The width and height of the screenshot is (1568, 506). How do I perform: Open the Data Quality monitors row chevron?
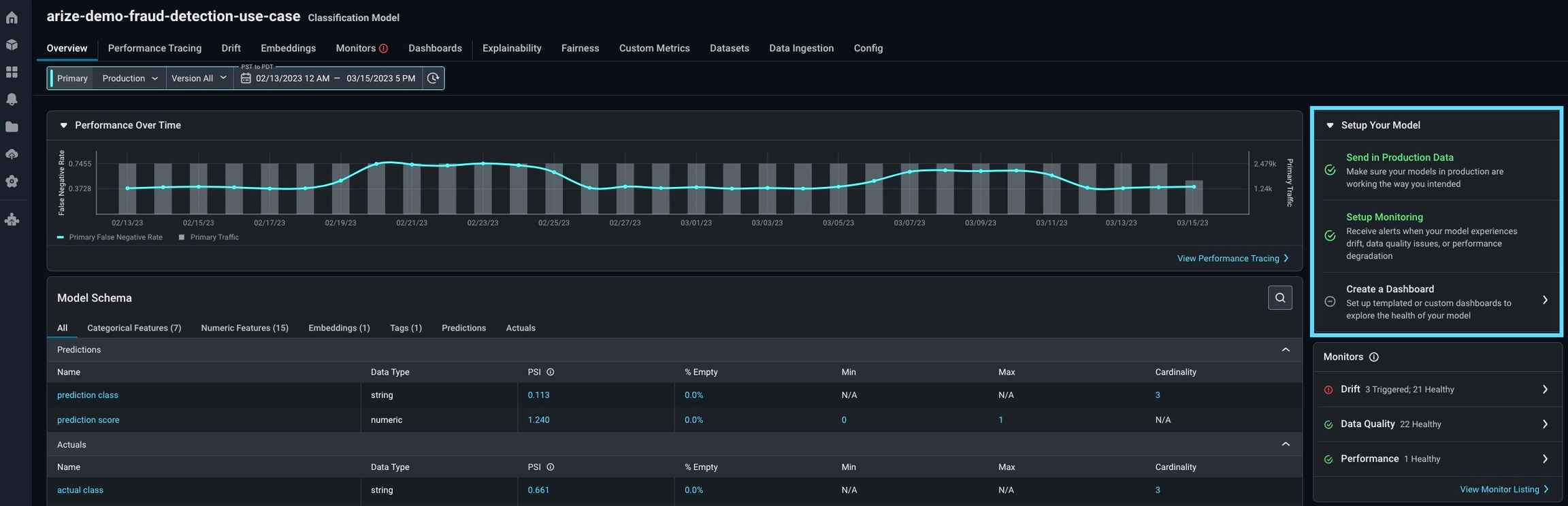[1545, 424]
